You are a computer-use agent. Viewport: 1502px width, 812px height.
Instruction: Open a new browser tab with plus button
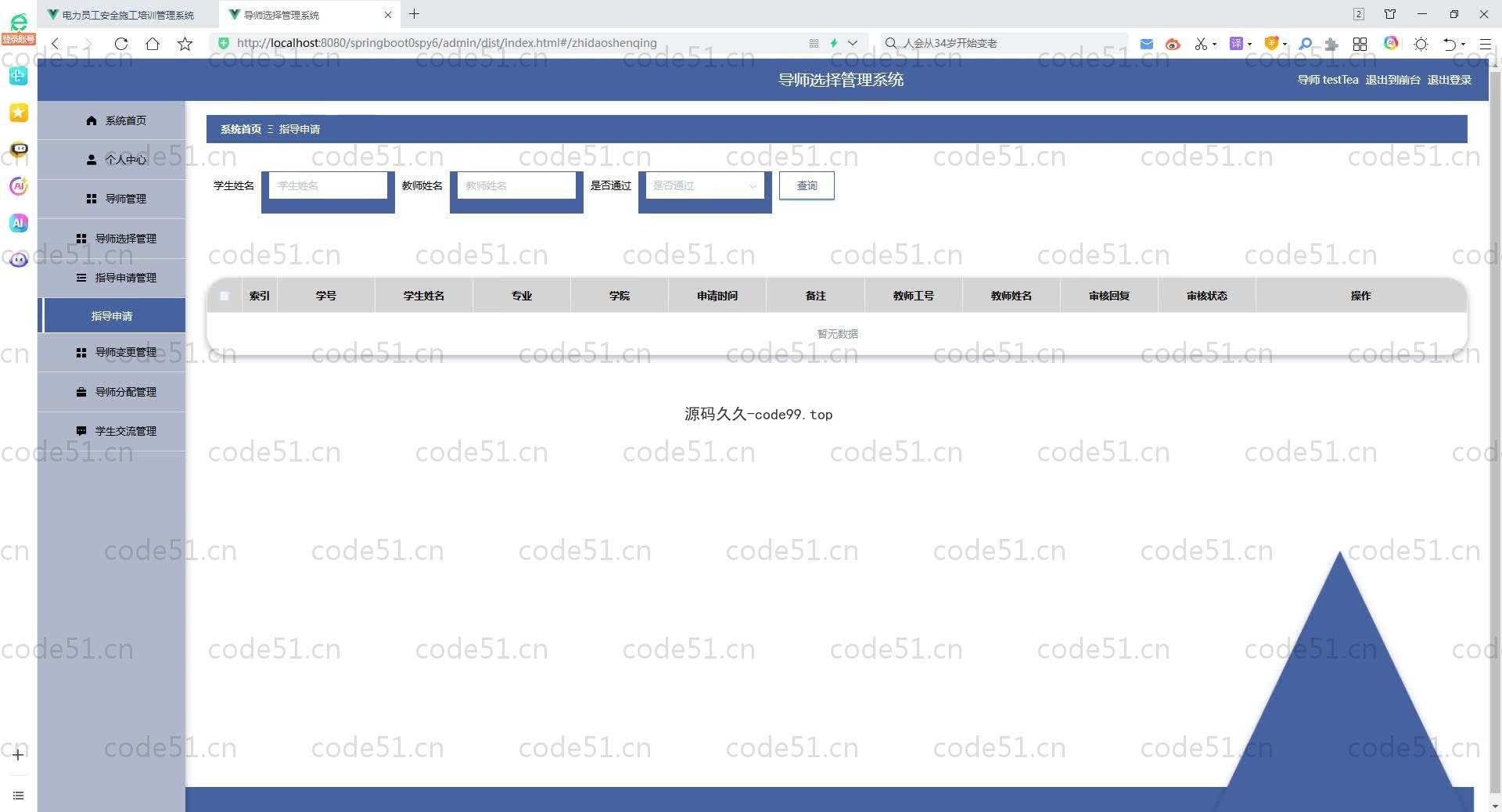pos(414,14)
